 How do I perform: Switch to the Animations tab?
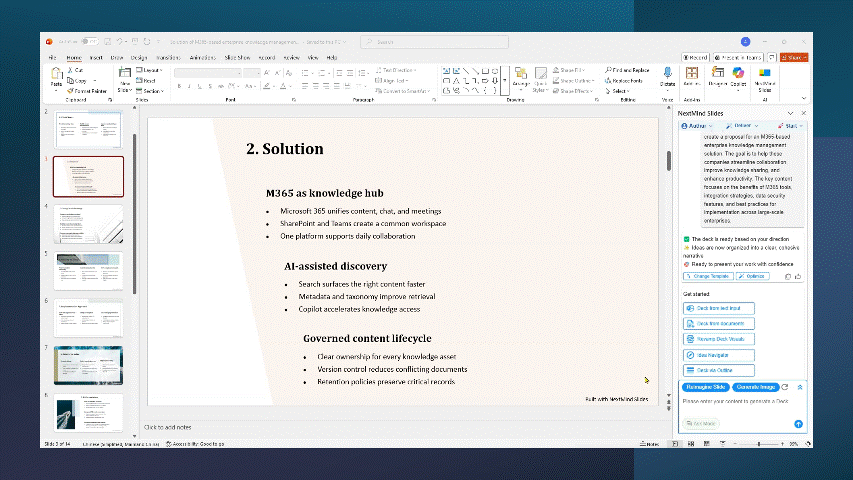(x=202, y=57)
